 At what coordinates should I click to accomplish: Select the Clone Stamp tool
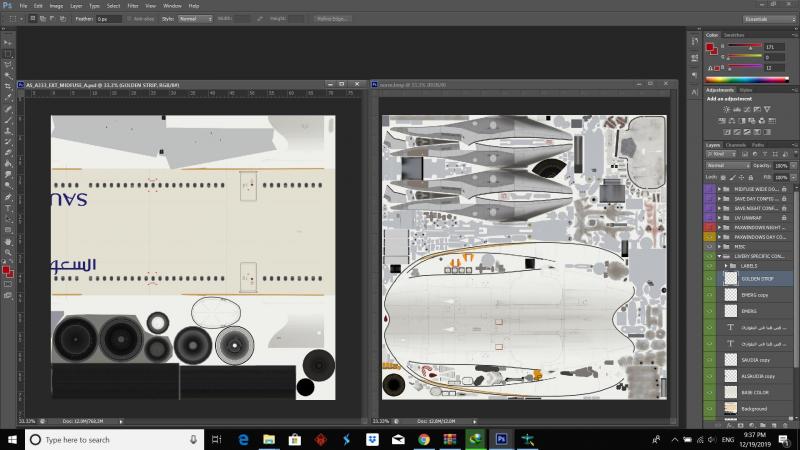pyautogui.click(x=7, y=131)
